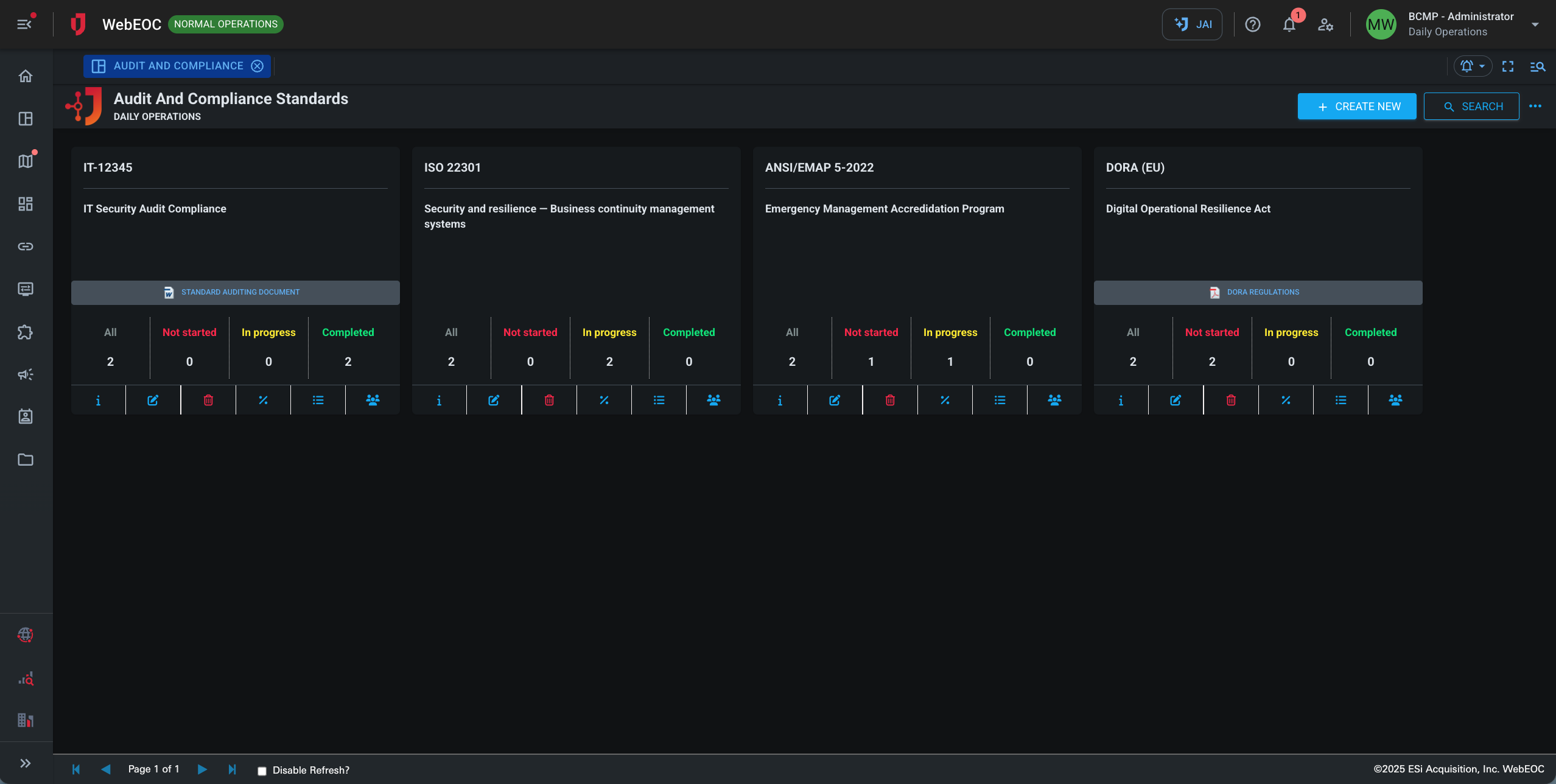Open people group icon on DORA (EU) card
Viewport: 1556px width, 784px height.
1395,400
